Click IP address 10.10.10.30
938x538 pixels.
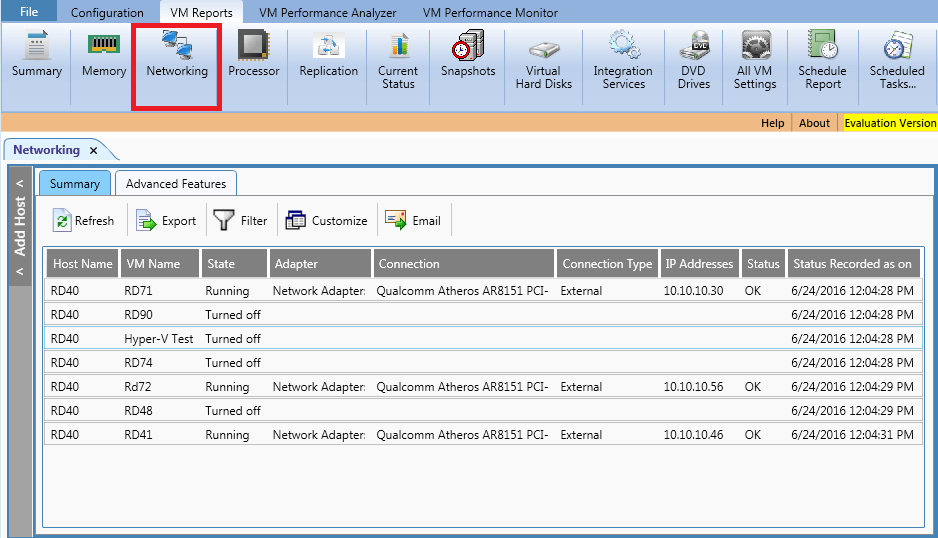click(x=693, y=291)
